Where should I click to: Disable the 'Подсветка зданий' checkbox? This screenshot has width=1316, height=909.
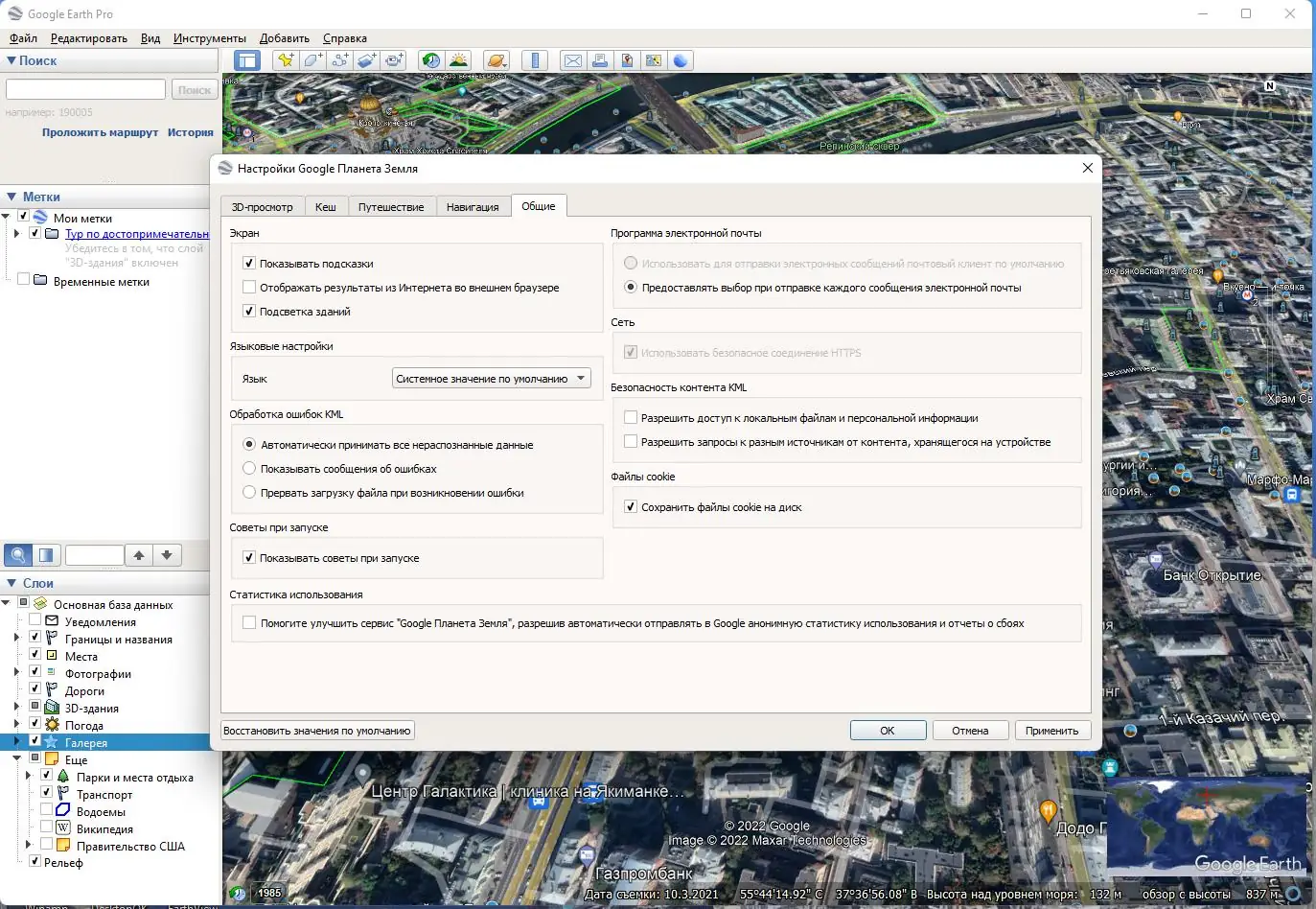point(249,312)
